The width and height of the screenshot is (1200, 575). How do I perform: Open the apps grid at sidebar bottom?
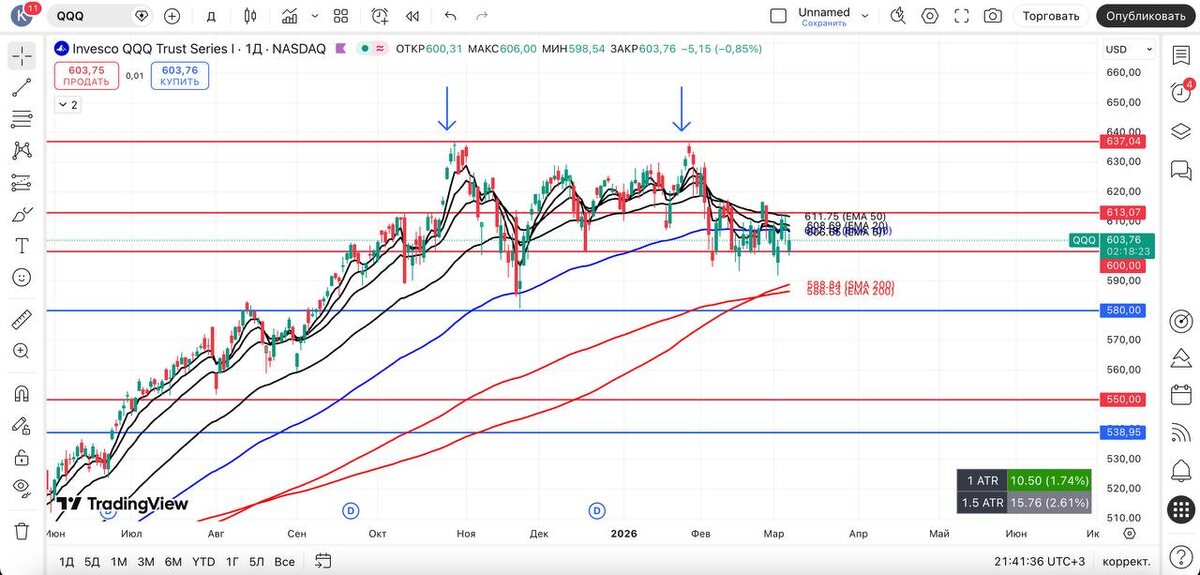coord(1180,510)
